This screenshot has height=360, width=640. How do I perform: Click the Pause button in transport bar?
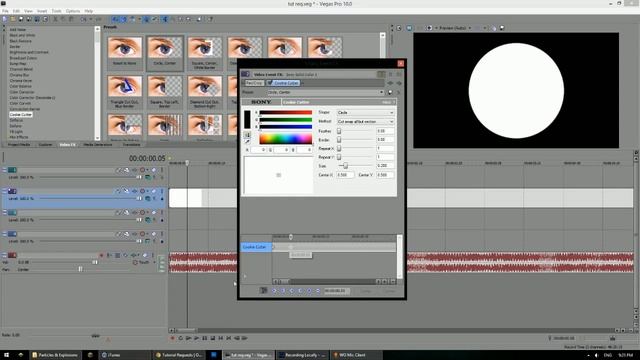[x=205, y=338]
